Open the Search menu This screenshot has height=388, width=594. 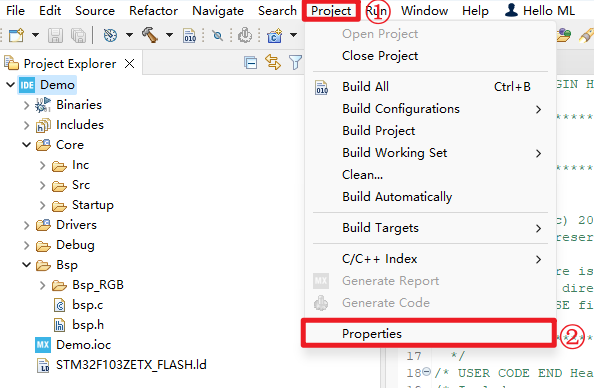(x=277, y=11)
